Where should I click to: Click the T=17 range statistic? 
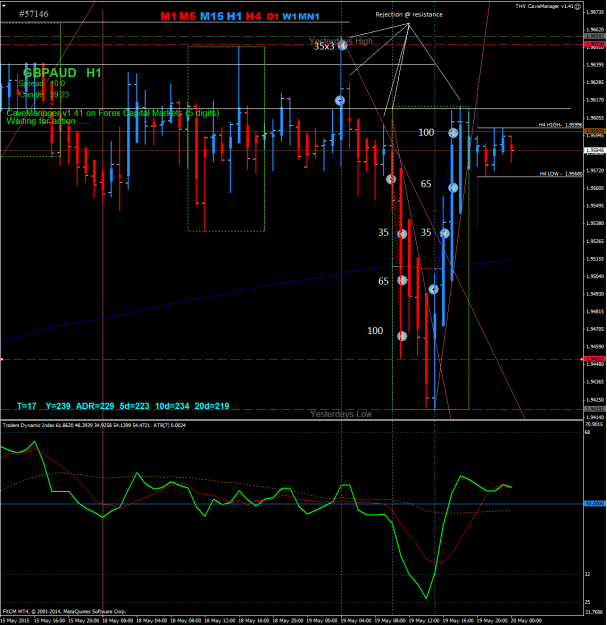pyautogui.click(x=26, y=406)
